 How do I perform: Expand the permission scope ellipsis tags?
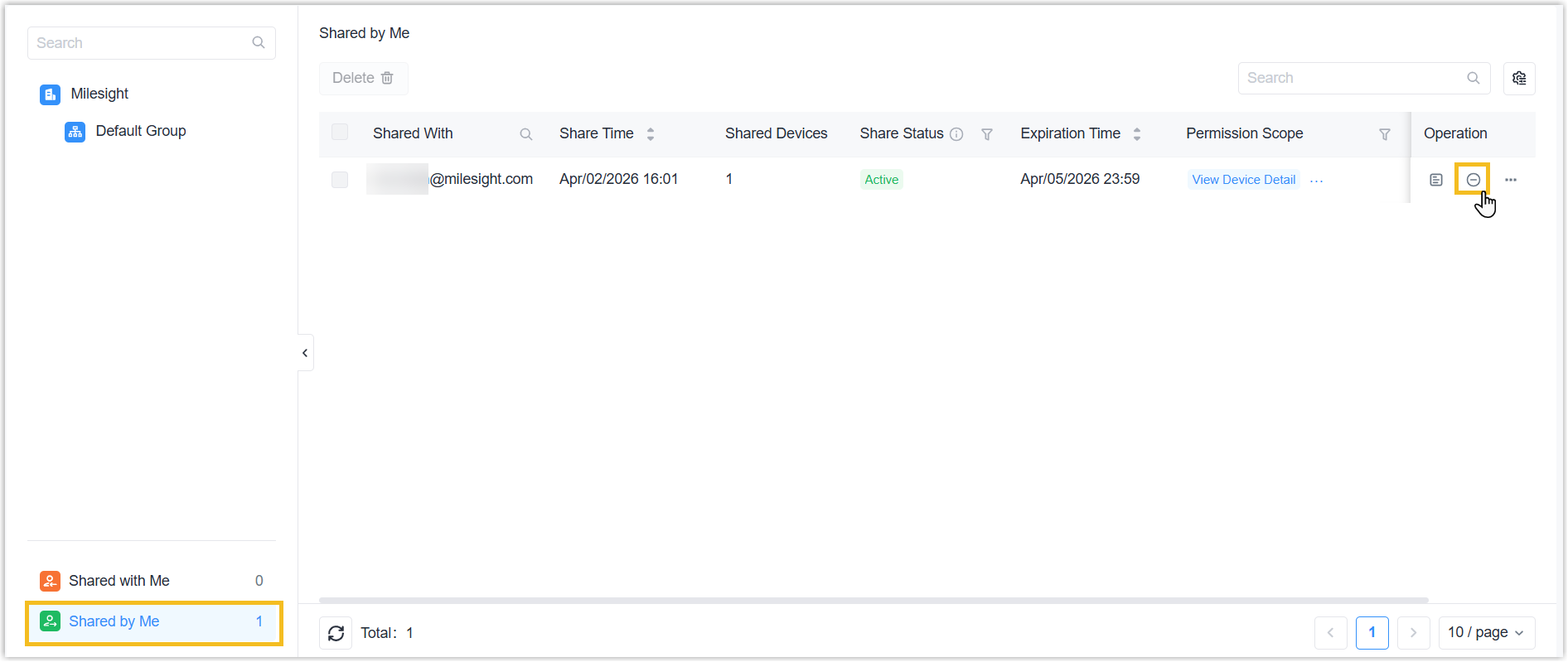[1316, 181]
